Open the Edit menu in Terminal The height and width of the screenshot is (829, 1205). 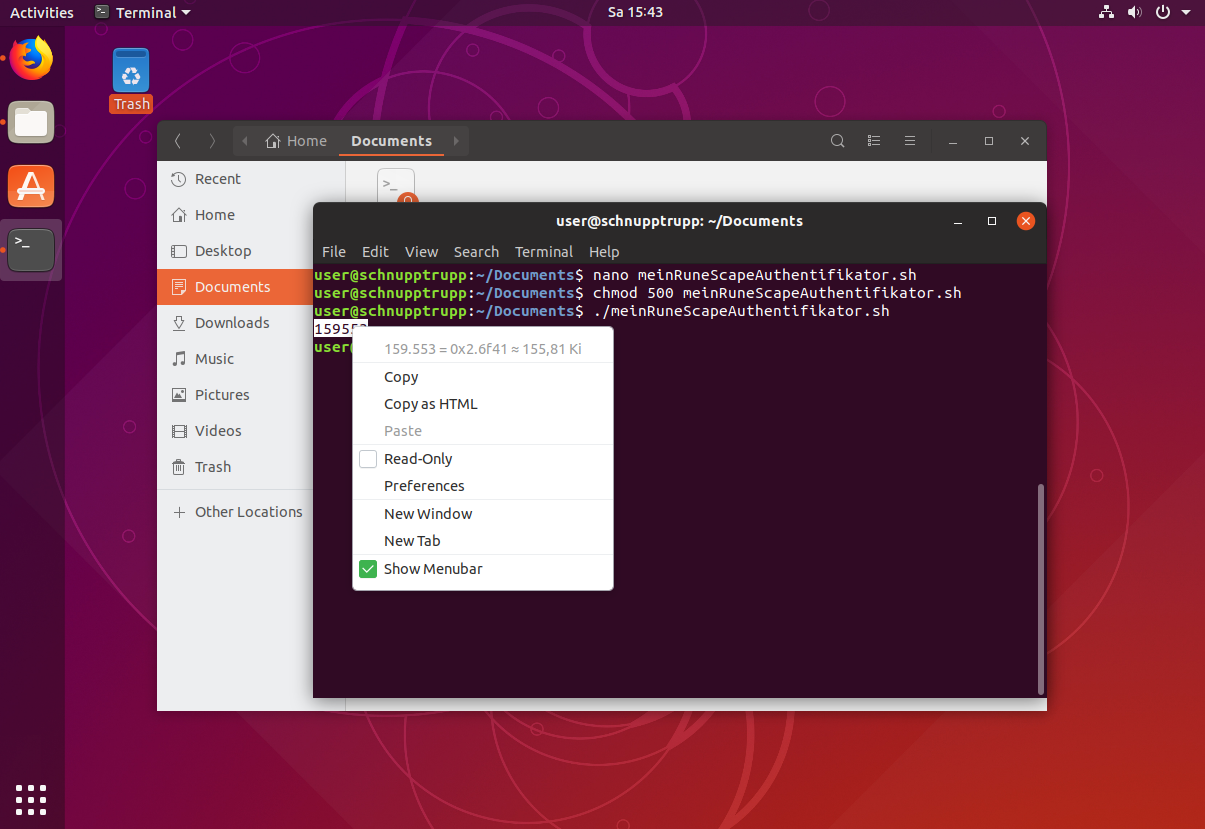pos(375,252)
